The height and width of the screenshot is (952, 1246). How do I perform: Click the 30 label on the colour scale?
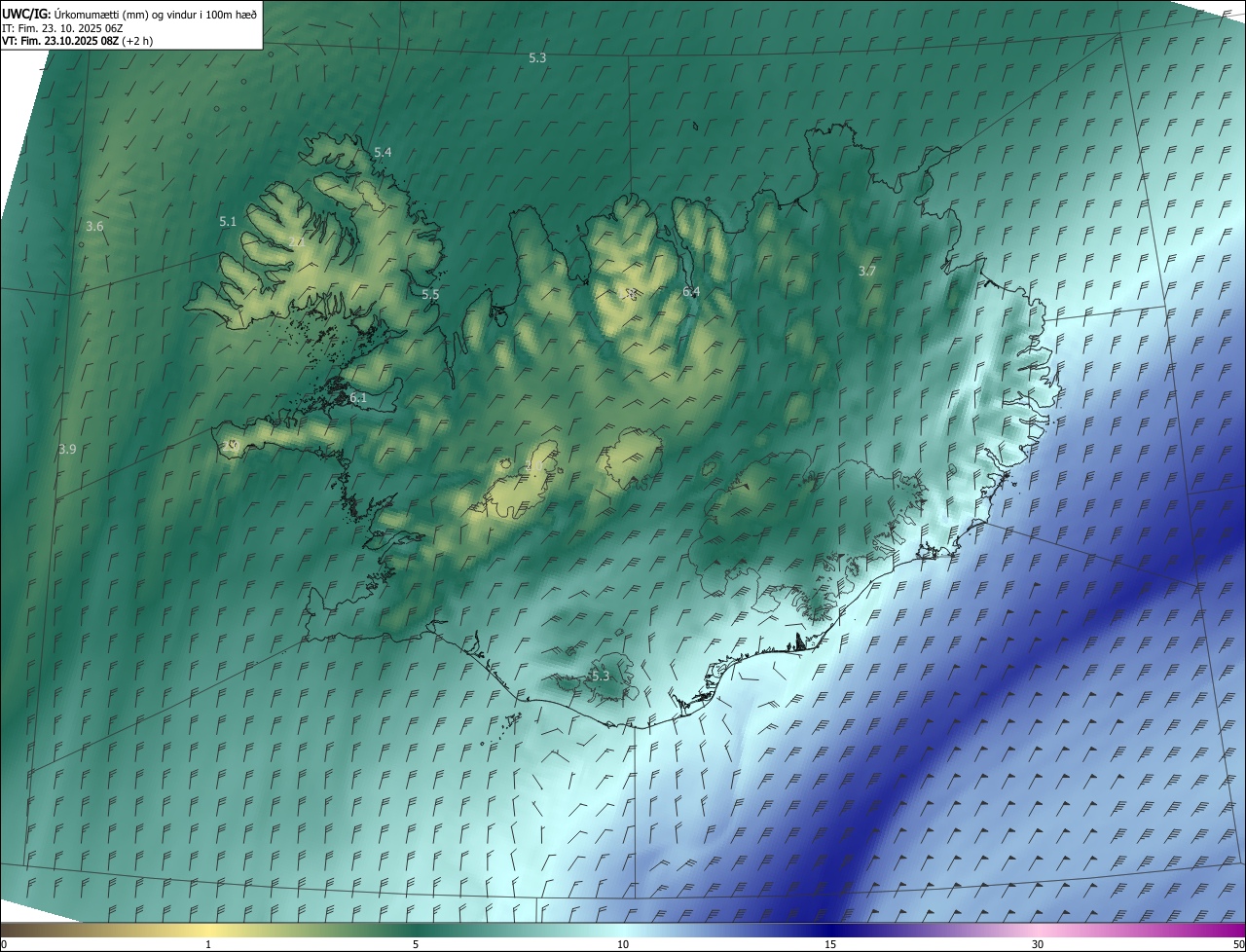pos(1038,945)
